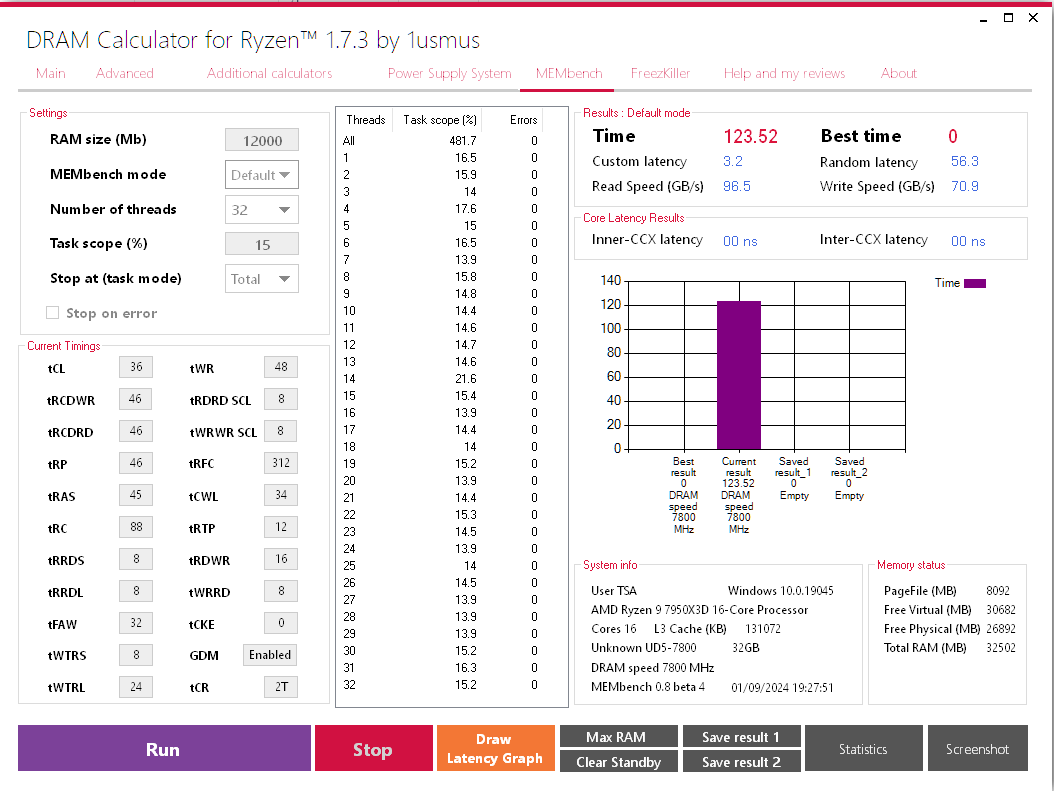This screenshot has width=1054, height=791.
Task: Click Draw Latency Graph button
Action: (495, 748)
